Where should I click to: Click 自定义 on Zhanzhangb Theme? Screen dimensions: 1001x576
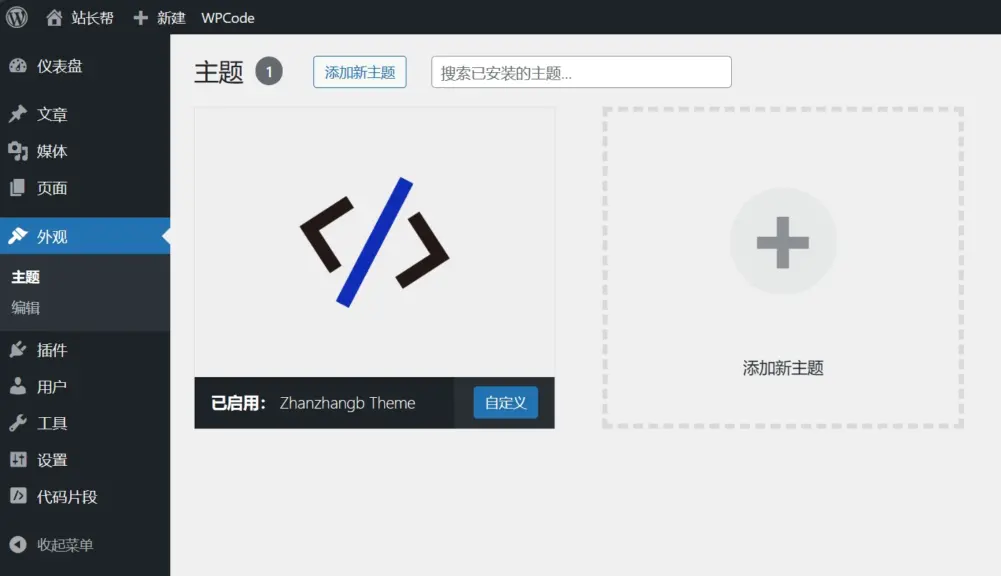504,402
